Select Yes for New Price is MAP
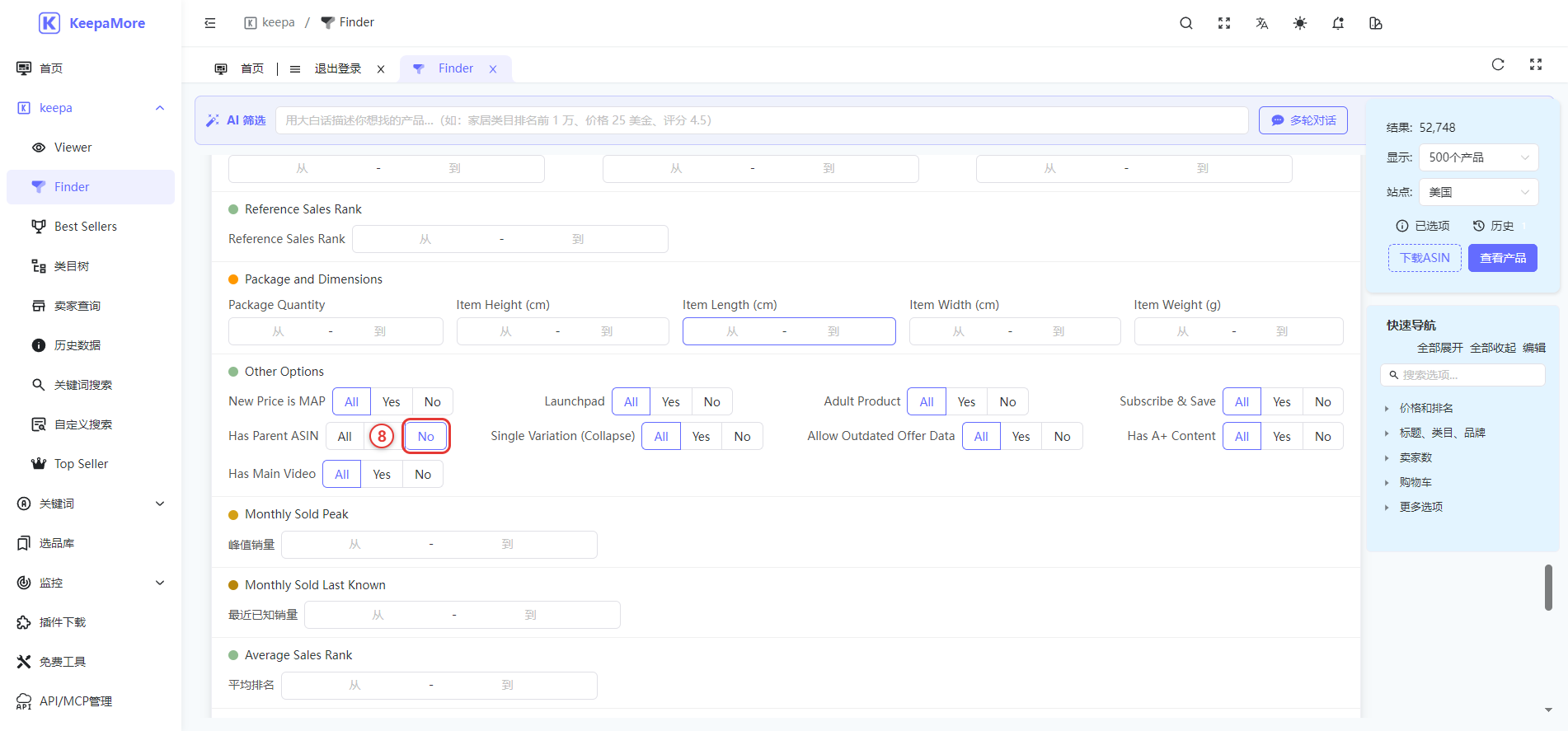 click(392, 402)
